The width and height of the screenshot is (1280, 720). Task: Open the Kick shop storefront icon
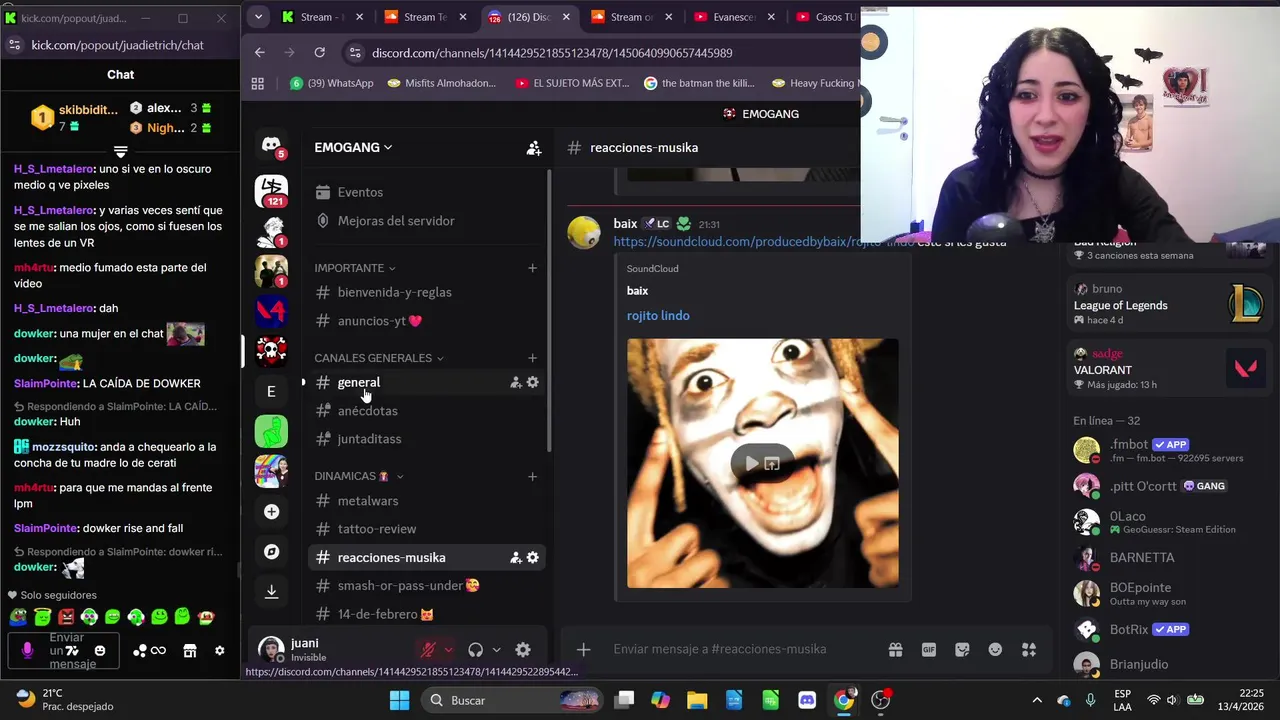[190, 651]
